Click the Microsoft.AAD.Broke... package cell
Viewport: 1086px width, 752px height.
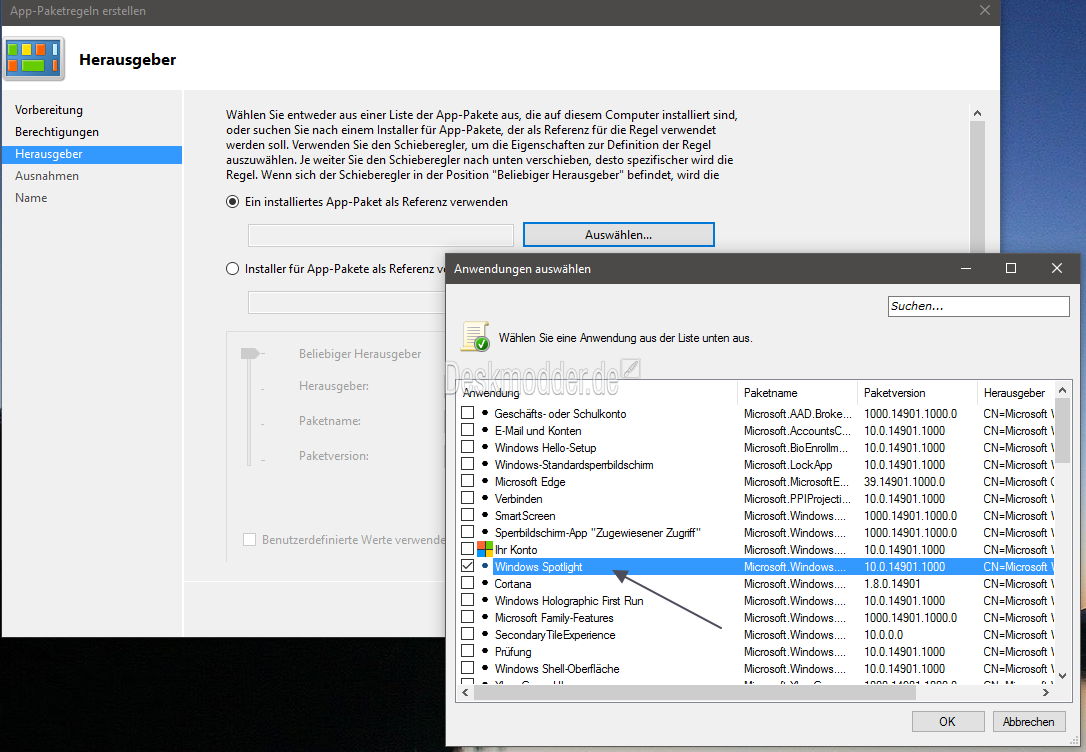(x=798, y=413)
